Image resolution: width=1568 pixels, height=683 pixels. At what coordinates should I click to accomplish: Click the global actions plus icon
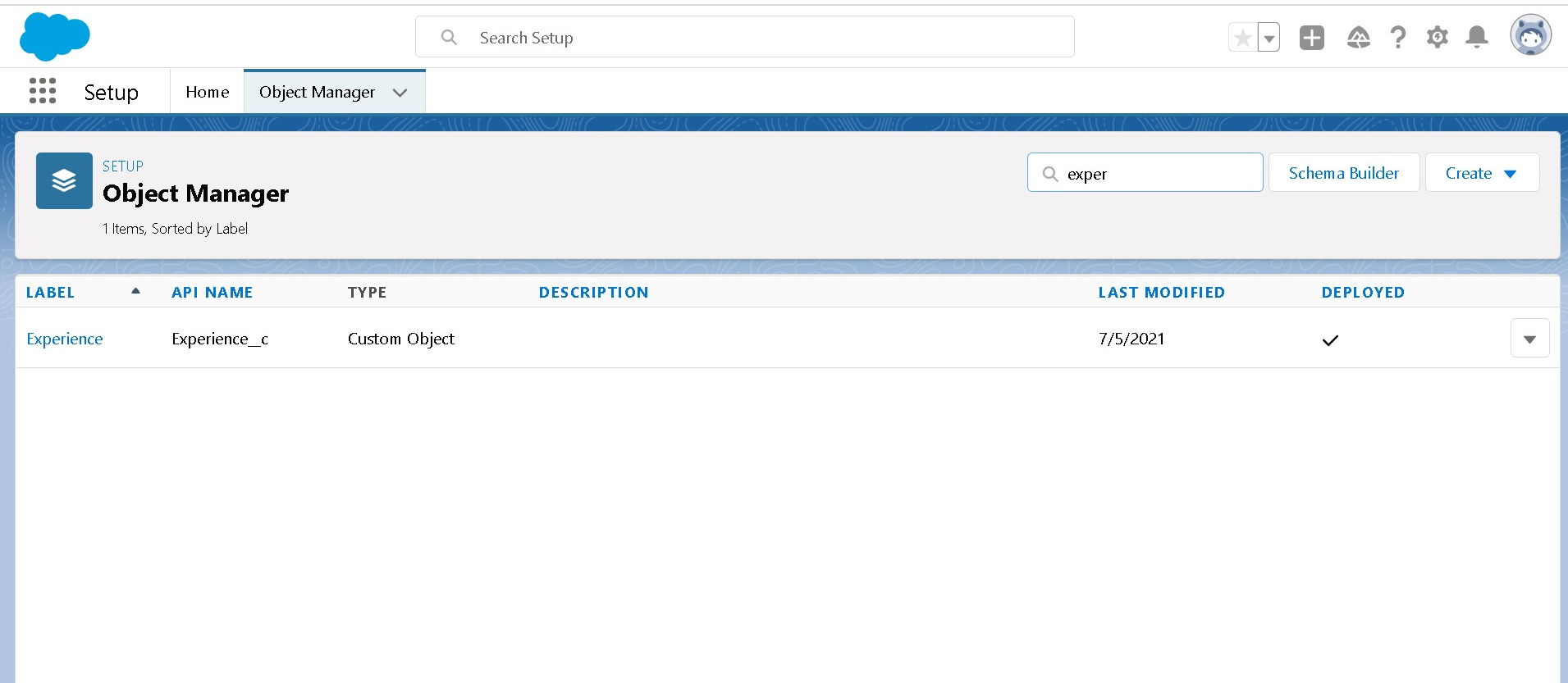point(1312,38)
